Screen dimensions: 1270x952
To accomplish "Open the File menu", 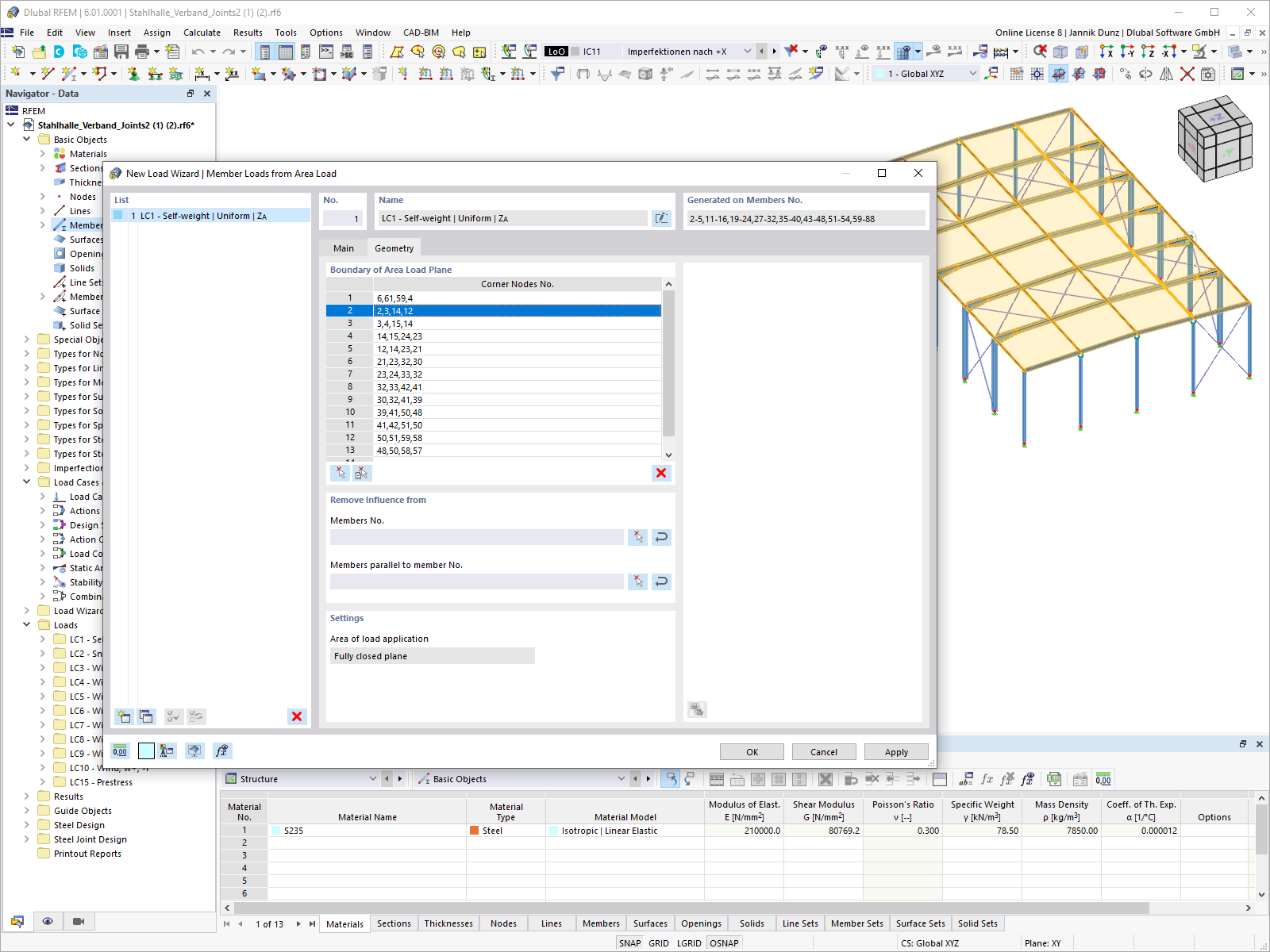I will click(x=27, y=33).
